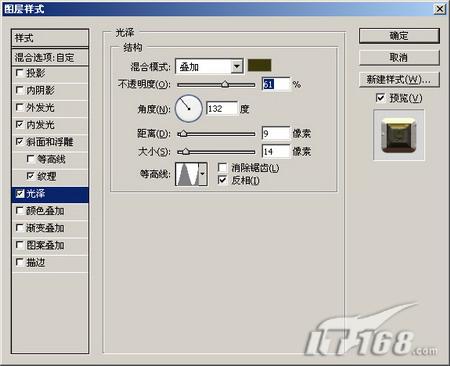Image resolution: width=450 pixels, height=366 pixels.
Task: Enable the 颜色叠加 color overlay checkbox
Action: point(19,211)
